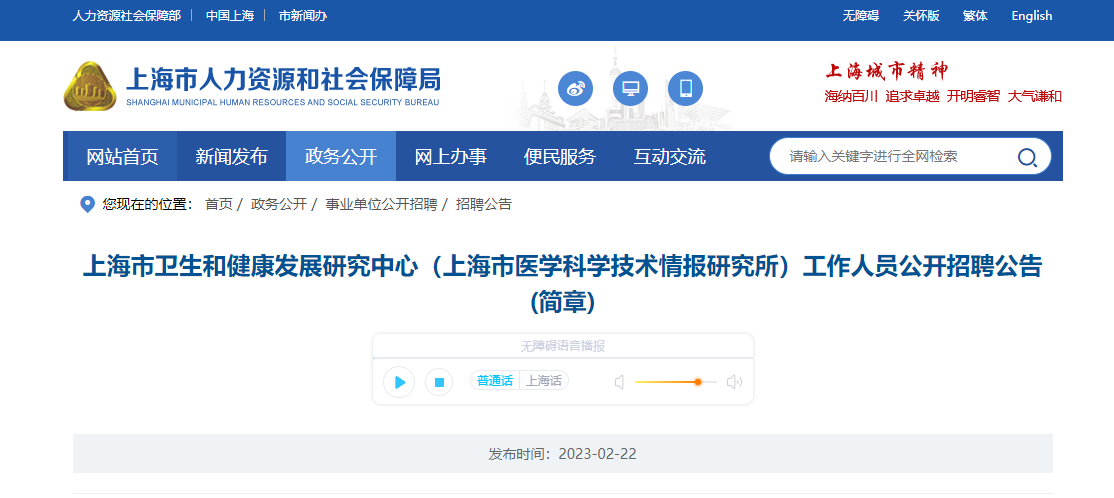Open 网站首页 in navigation bar

pos(122,156)
